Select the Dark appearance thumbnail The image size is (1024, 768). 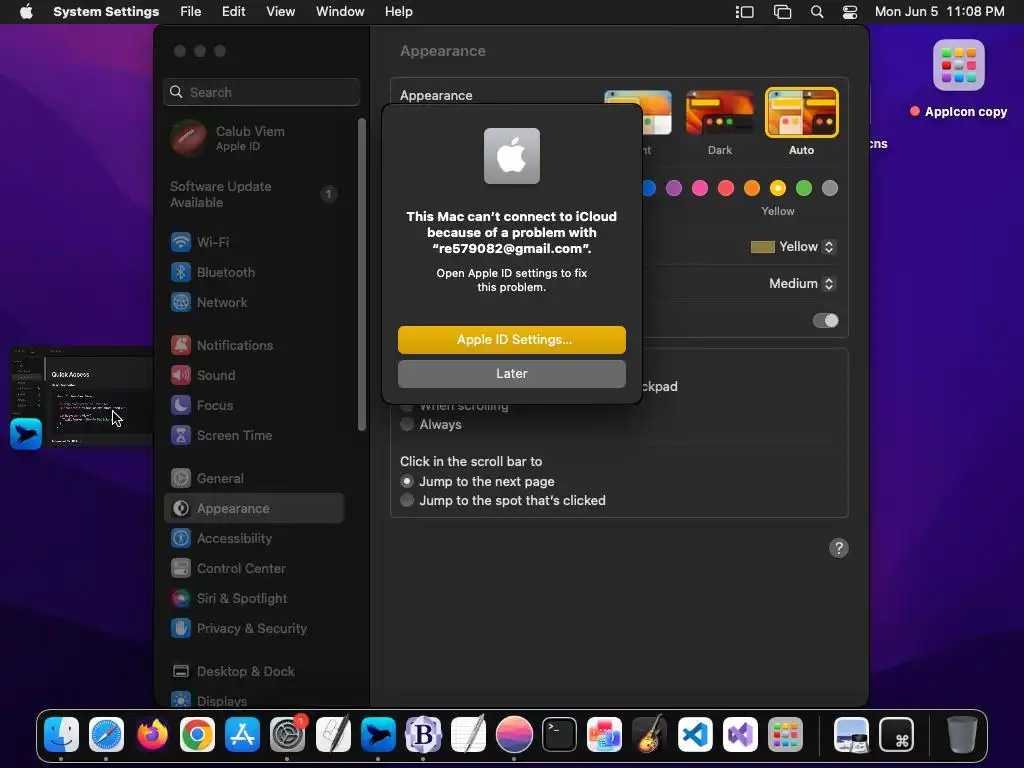(x=720, y=113)
